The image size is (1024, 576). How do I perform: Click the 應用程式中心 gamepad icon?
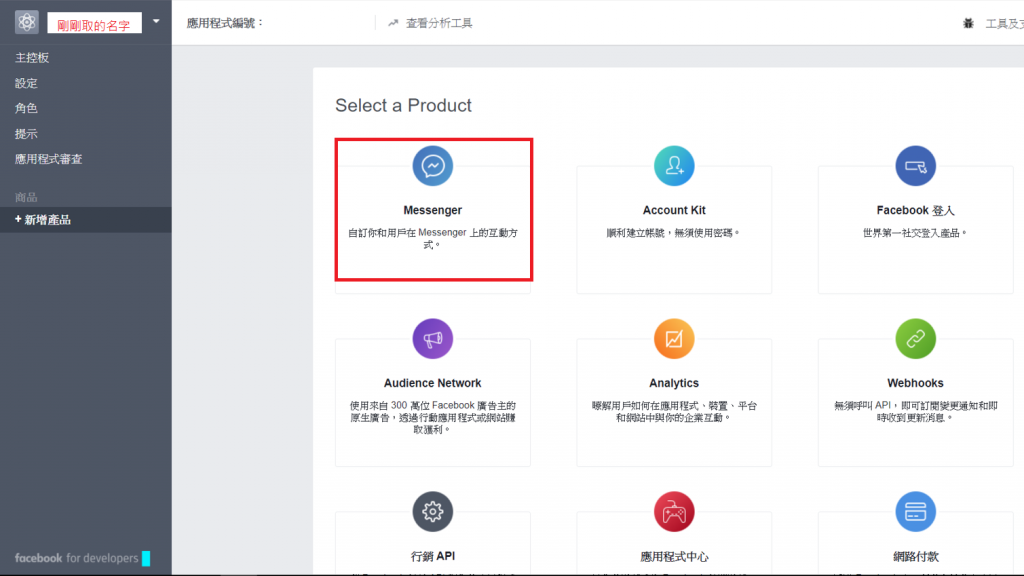click(x=674, y=511)
